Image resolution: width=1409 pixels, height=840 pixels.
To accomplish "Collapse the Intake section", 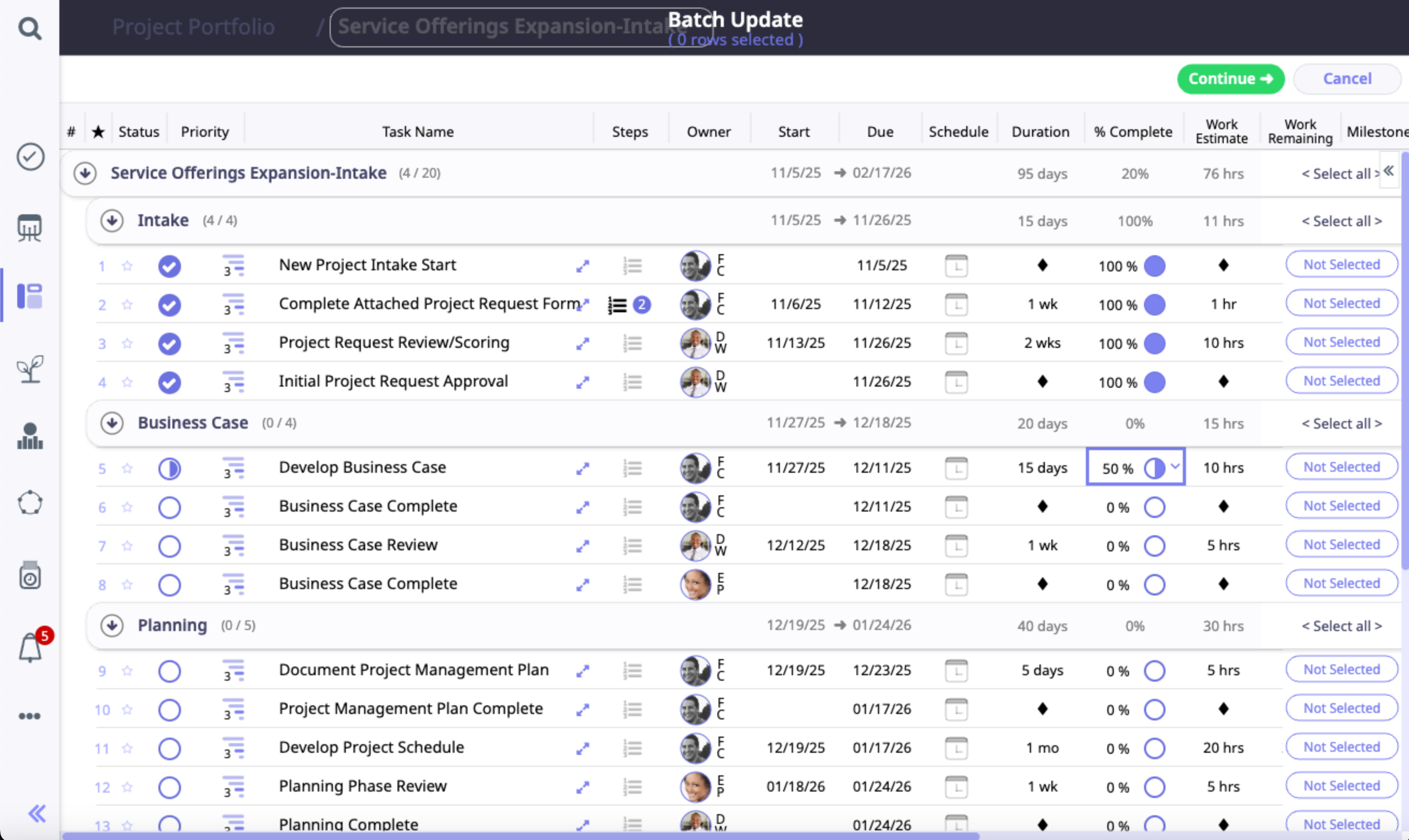I will [x=112, y=221].
